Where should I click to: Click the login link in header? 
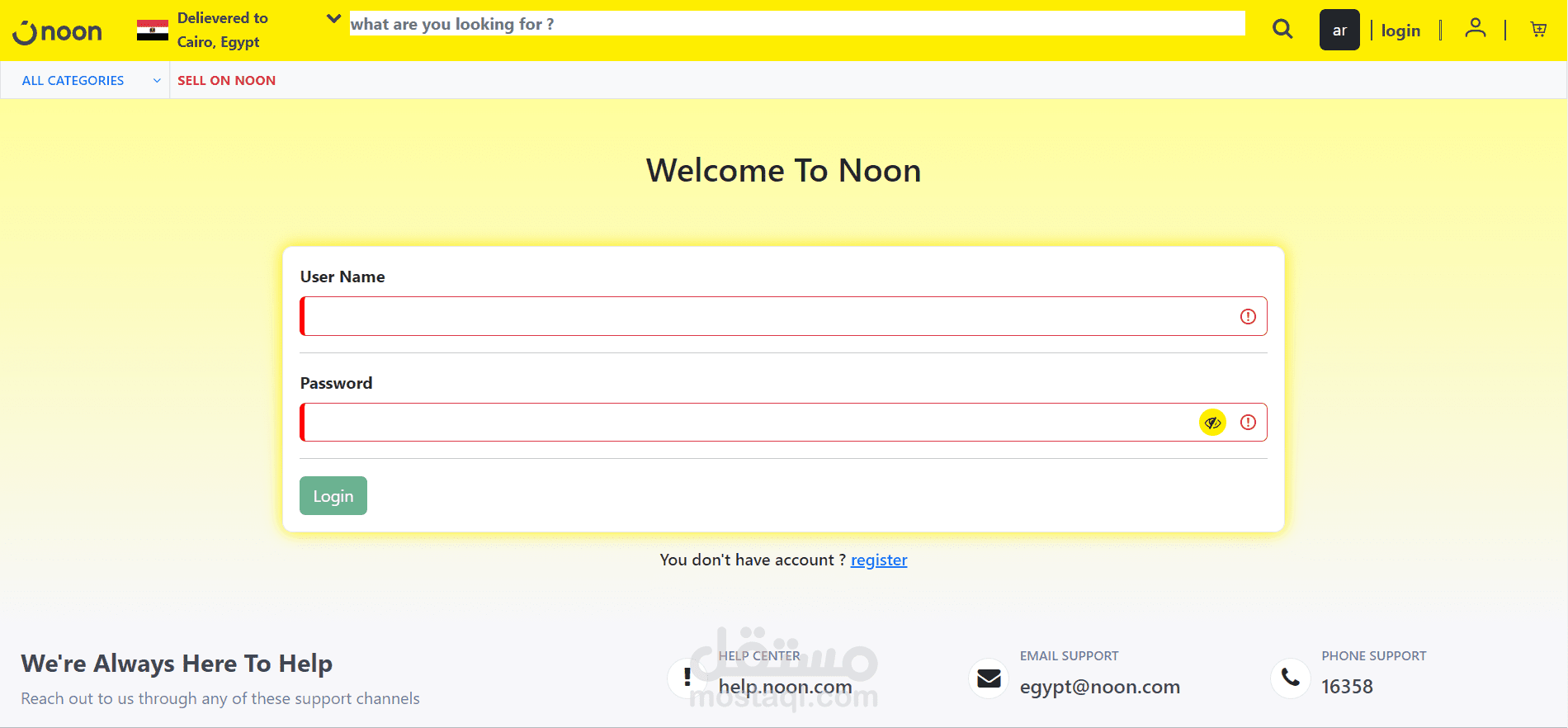point(1400,31)
